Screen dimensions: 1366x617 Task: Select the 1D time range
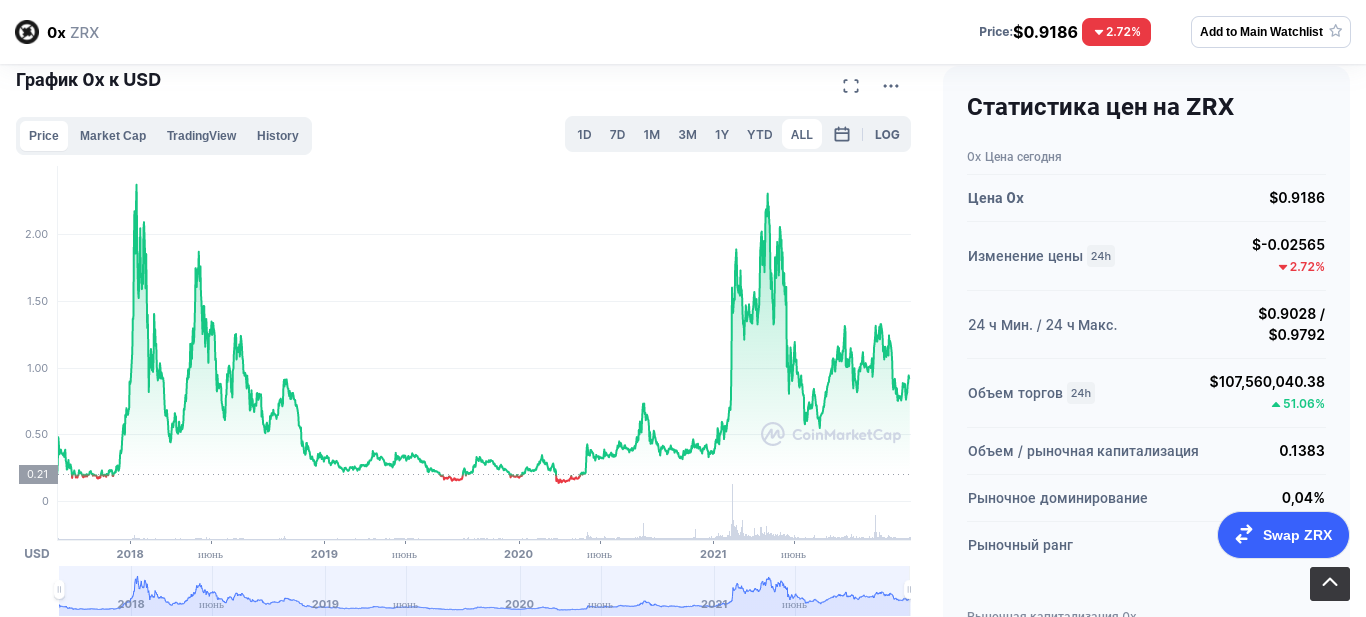coord(584,134)
